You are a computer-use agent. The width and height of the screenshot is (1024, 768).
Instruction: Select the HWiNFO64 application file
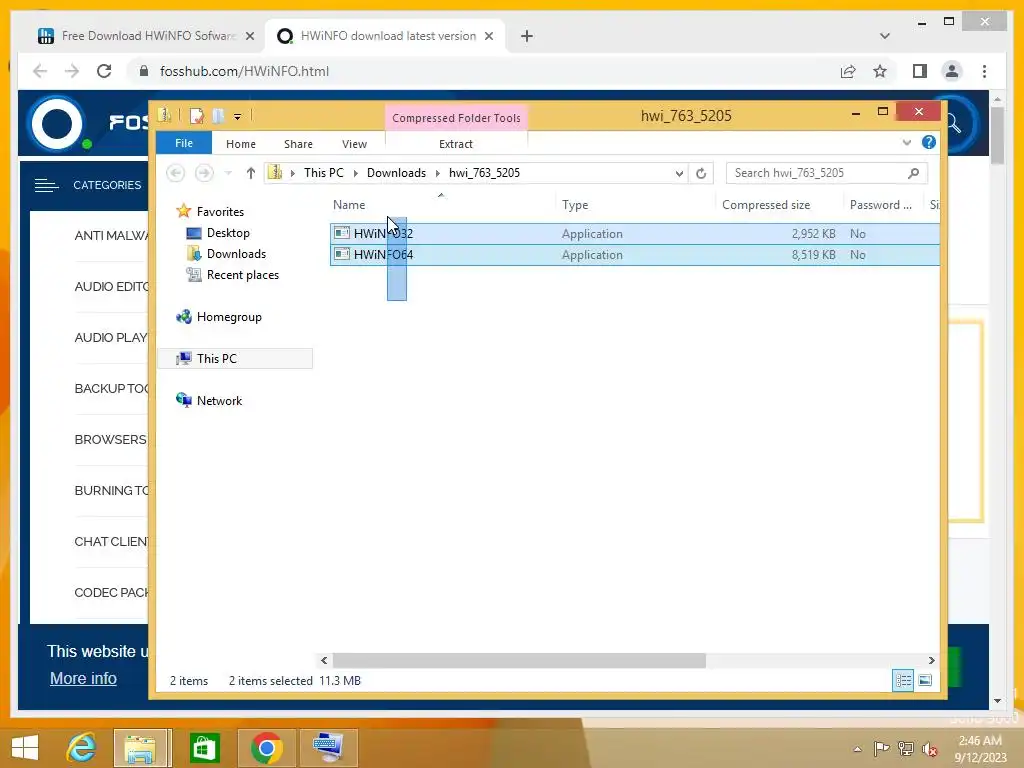pyautogui.click(x=634, y=255)
